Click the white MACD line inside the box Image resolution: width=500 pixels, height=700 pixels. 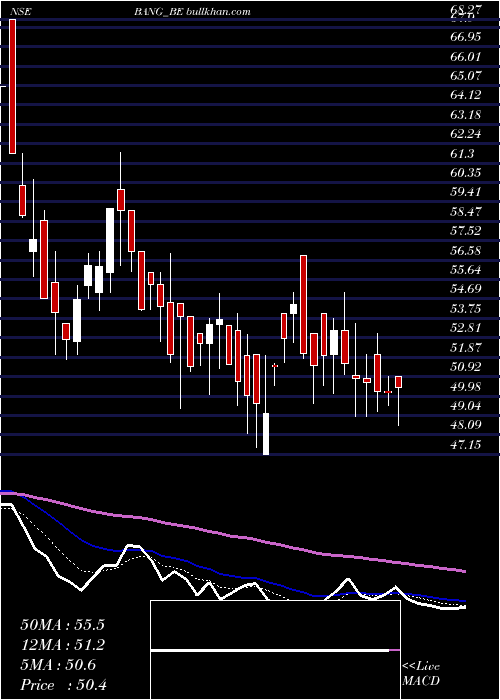270,651
